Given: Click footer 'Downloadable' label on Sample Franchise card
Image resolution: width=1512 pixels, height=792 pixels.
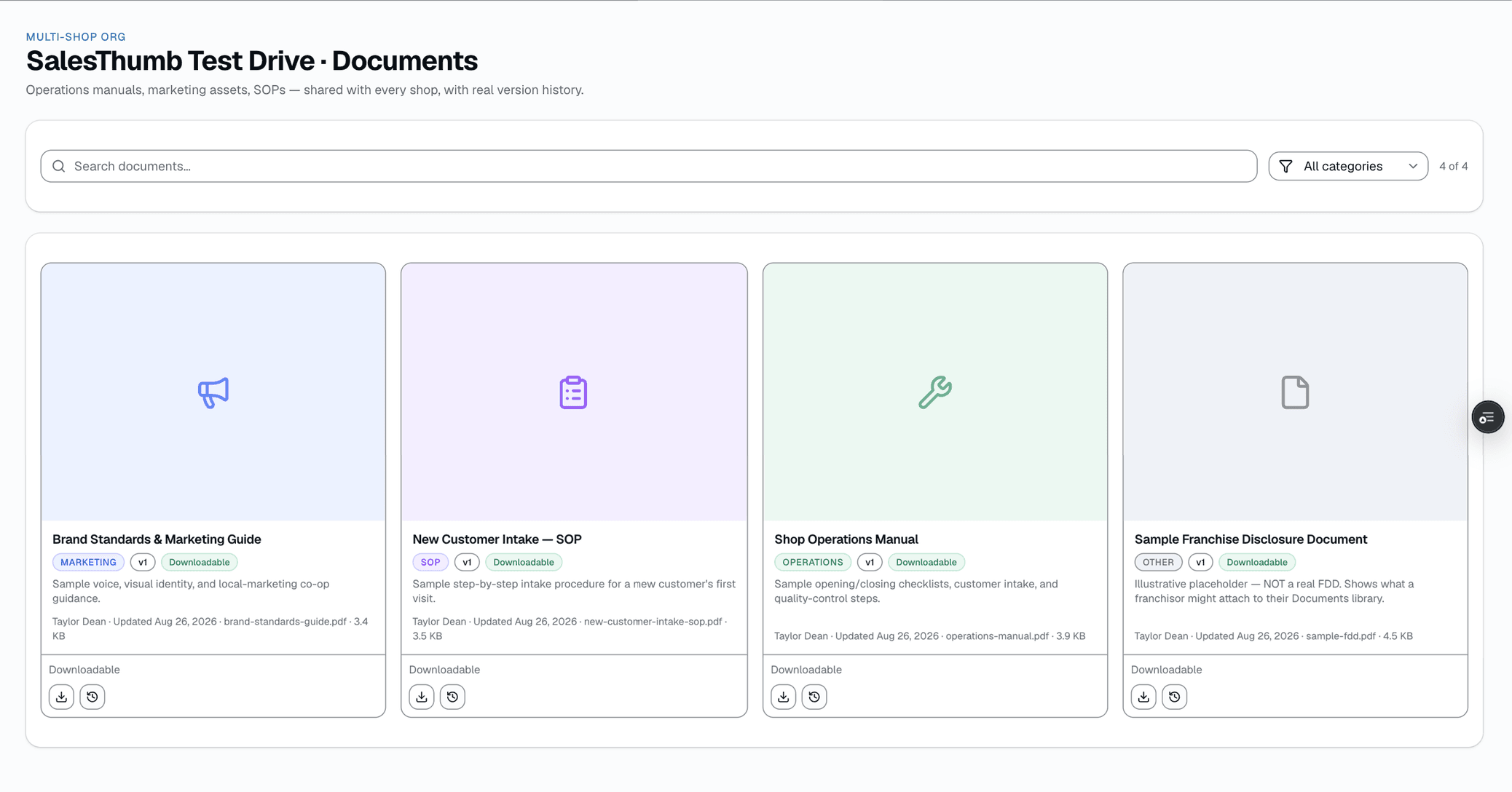Looking at the screenshot, I should pos(1166,670).
